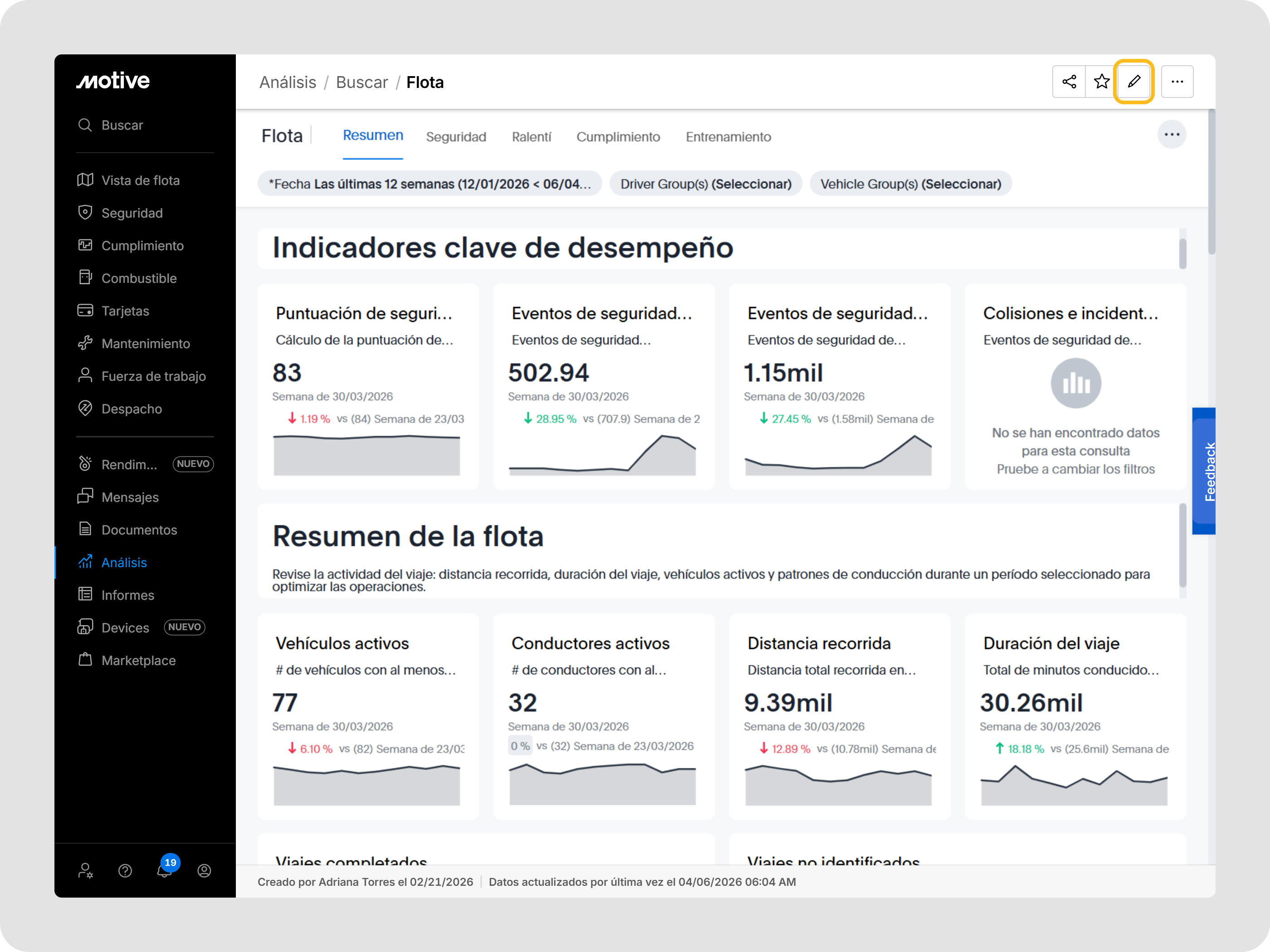The height and width of the screenshot is (952, 1270).
Task: Click the highlighted pencil edit icon
Action: pos(1134,82)
